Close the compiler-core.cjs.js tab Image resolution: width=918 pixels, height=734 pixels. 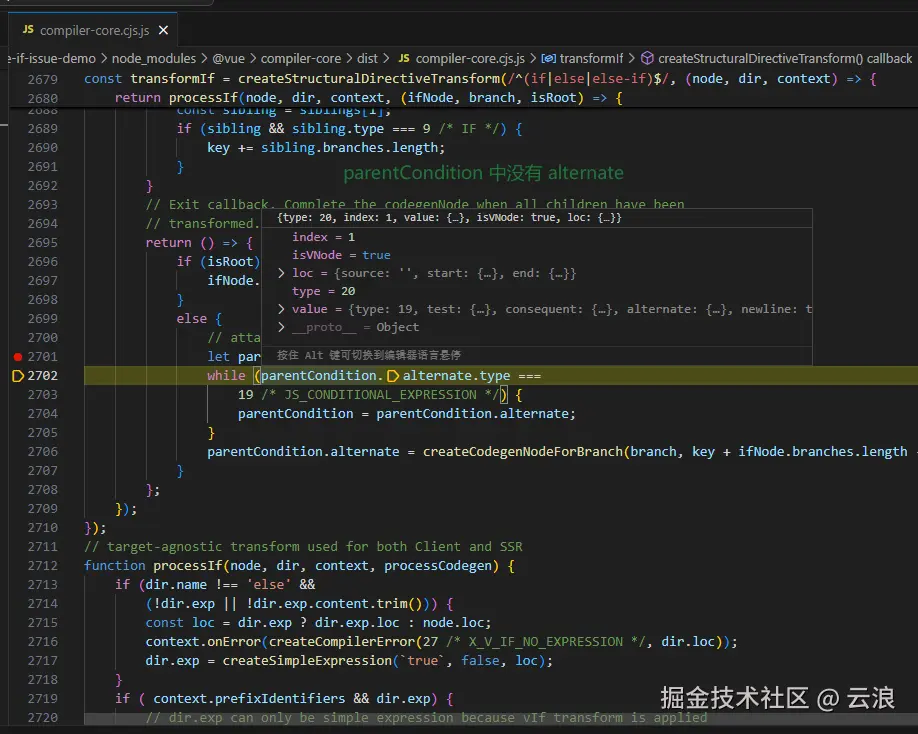[163, 30]
